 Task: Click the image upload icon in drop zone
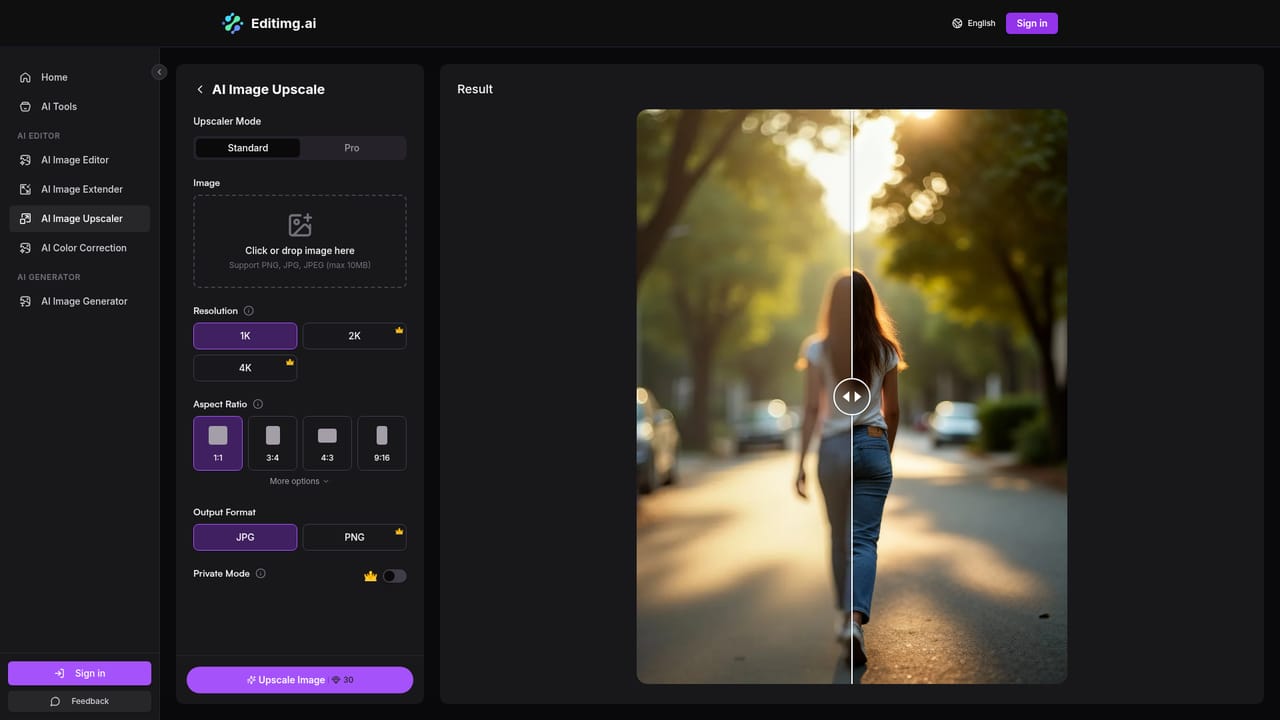click(300, 225)
